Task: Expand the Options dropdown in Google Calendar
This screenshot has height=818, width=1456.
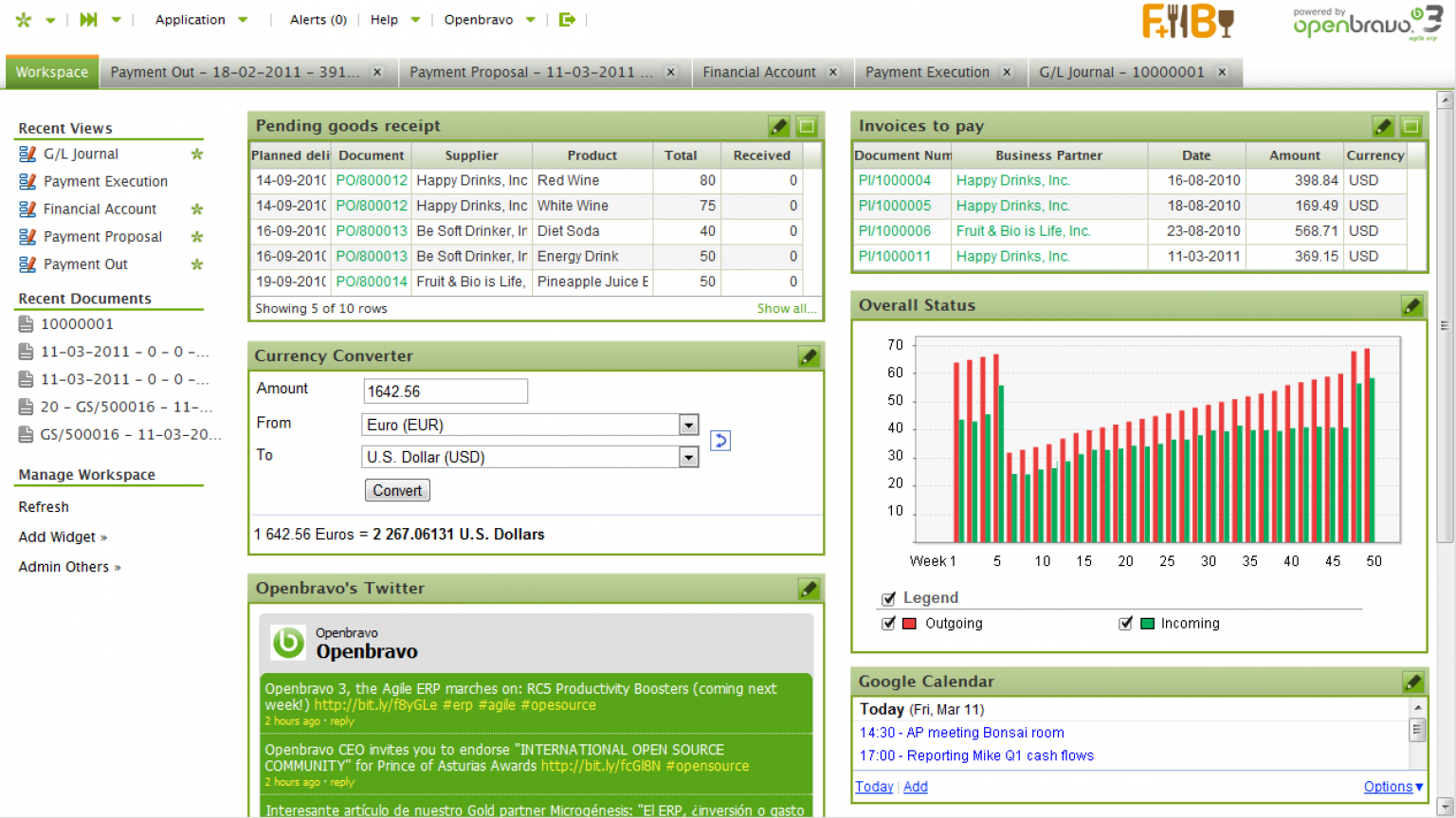Action: click(1392, 786)
